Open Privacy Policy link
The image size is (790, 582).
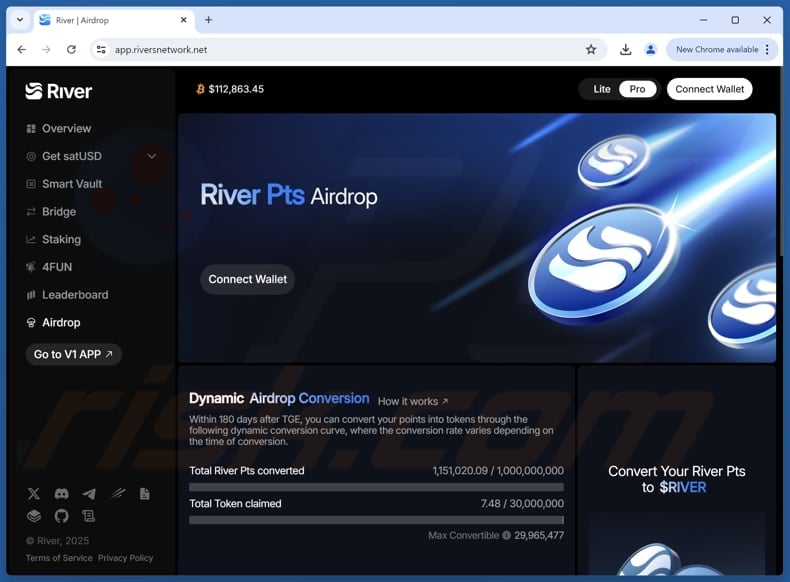125,558
